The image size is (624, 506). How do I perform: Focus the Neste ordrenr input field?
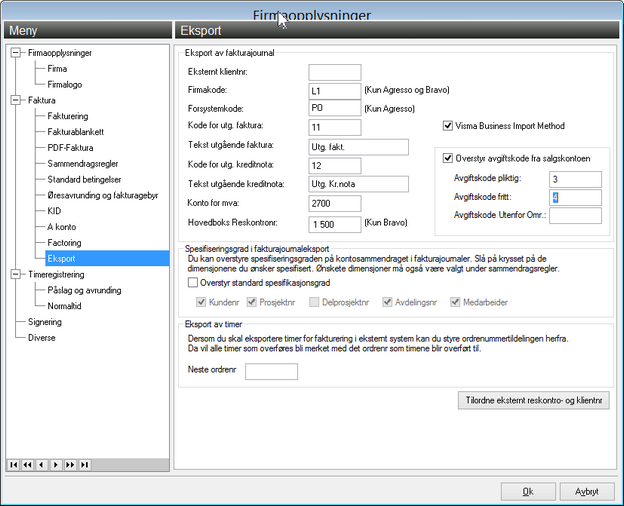(271, 371)
